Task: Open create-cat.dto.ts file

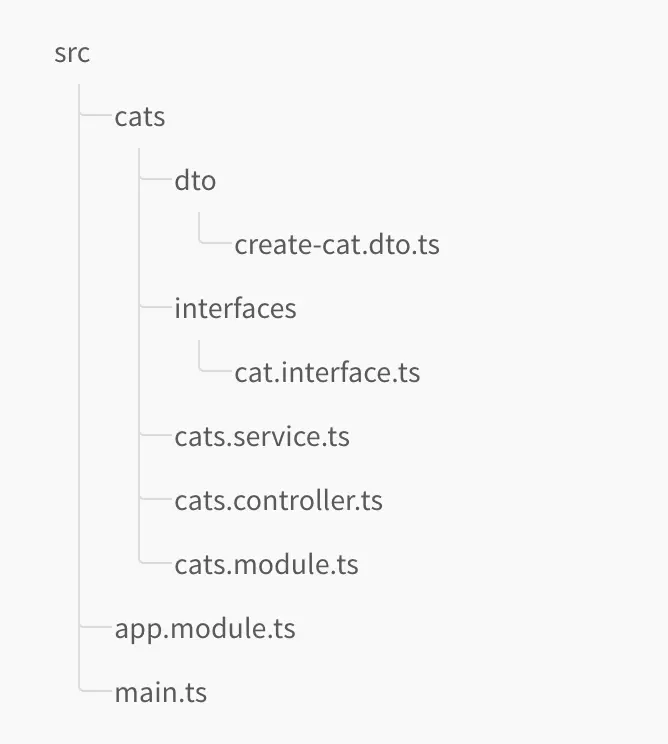Action: [x=337, y=245]
